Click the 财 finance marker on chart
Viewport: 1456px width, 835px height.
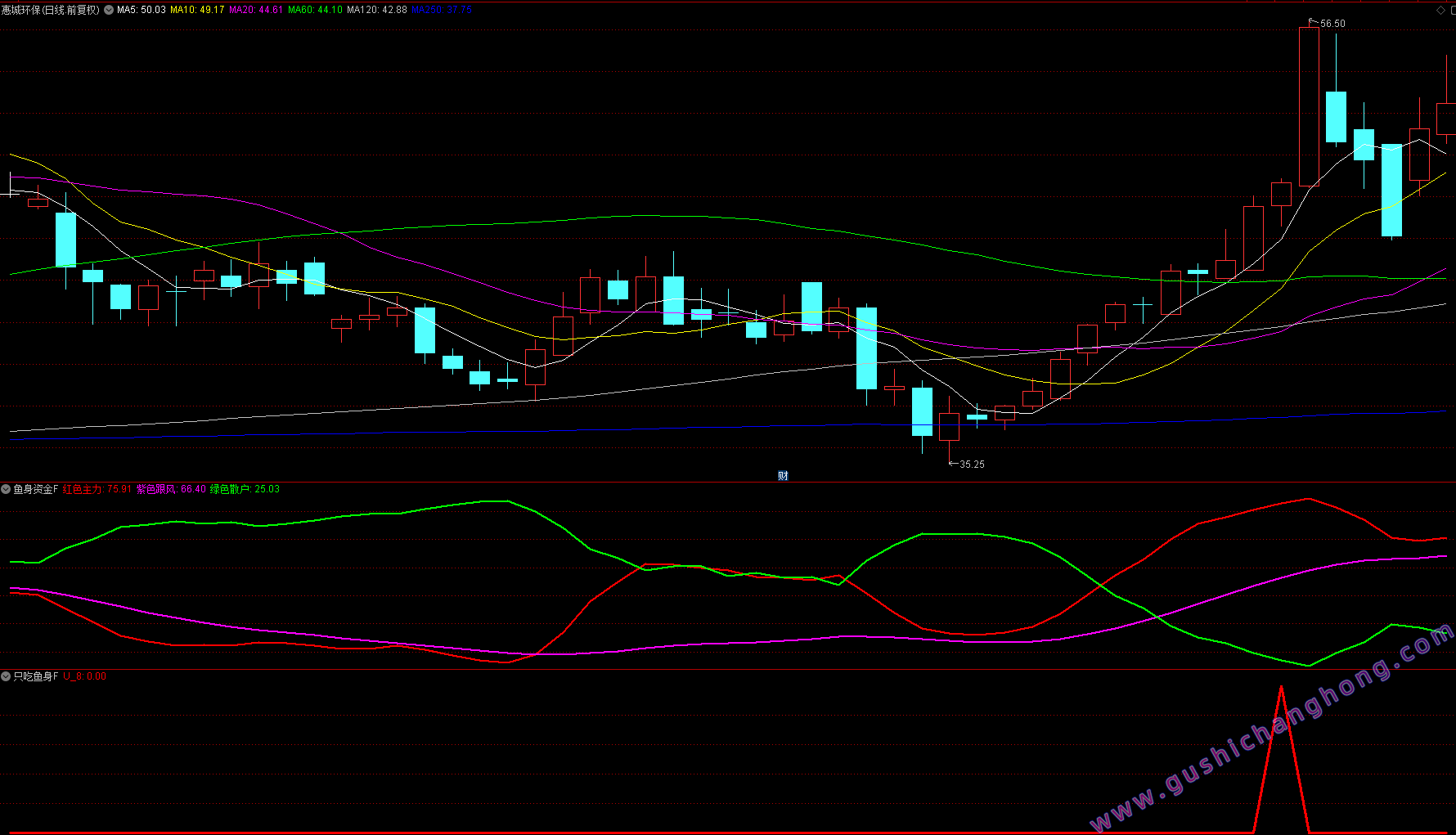(x=783, y=476)
